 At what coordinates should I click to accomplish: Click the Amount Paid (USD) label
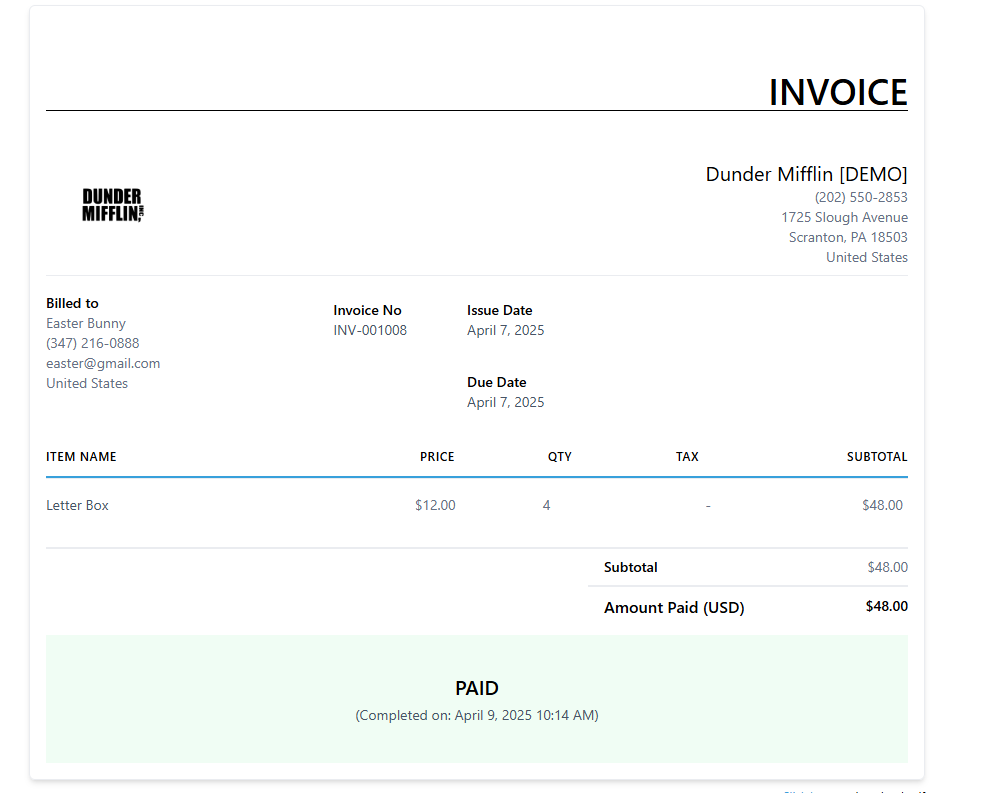tap(674, 608)
